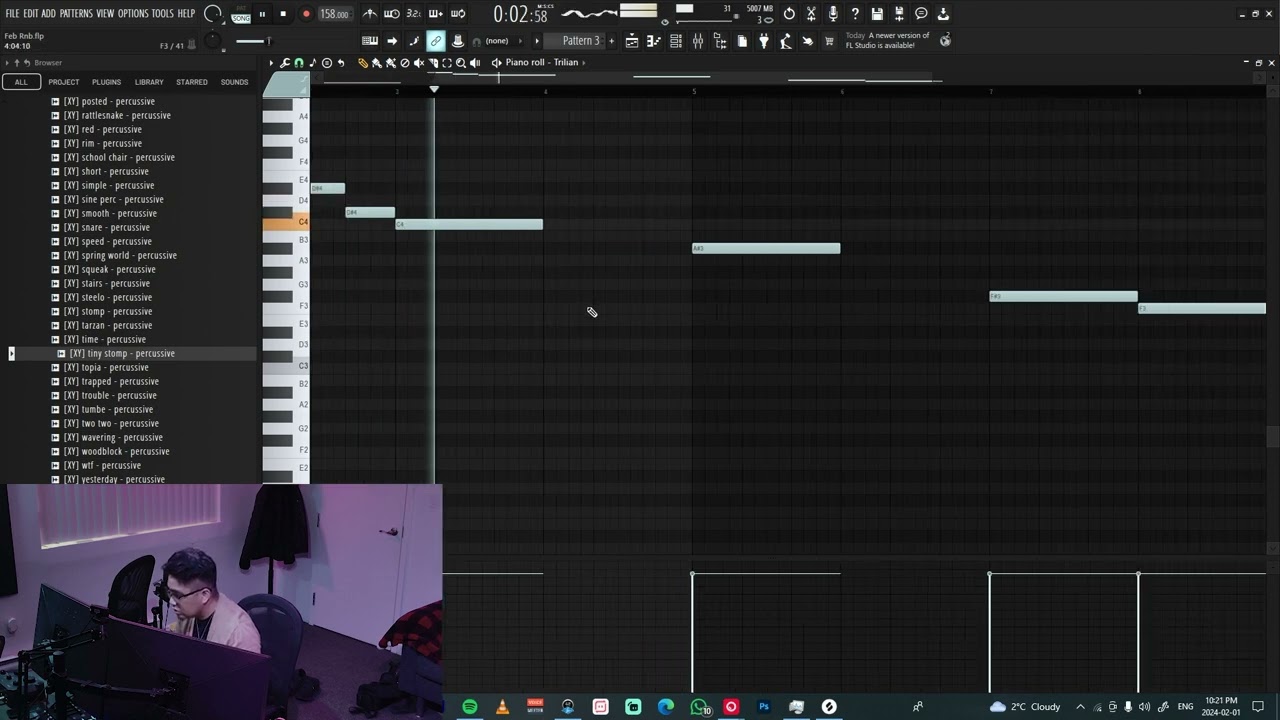
Task: Click the Save project floppy icon
Action: pyautogui.click(x=877, y=14)
